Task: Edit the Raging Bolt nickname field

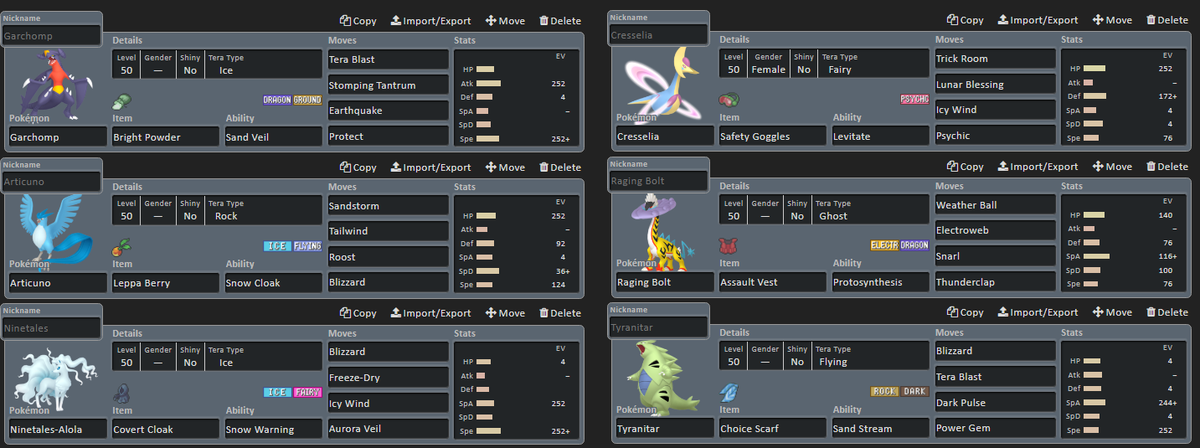Action: pyautogui.click(x=658, y=181)
